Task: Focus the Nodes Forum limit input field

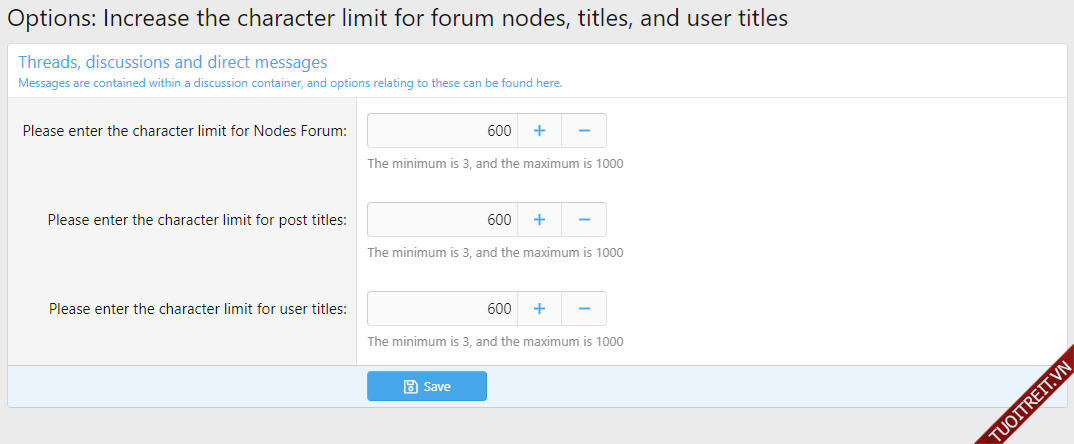Action: click(442, 131)
